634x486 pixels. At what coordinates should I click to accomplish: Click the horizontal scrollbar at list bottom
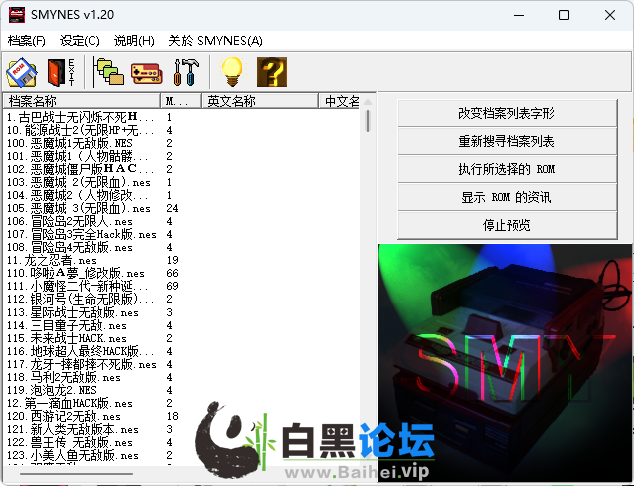76,473
